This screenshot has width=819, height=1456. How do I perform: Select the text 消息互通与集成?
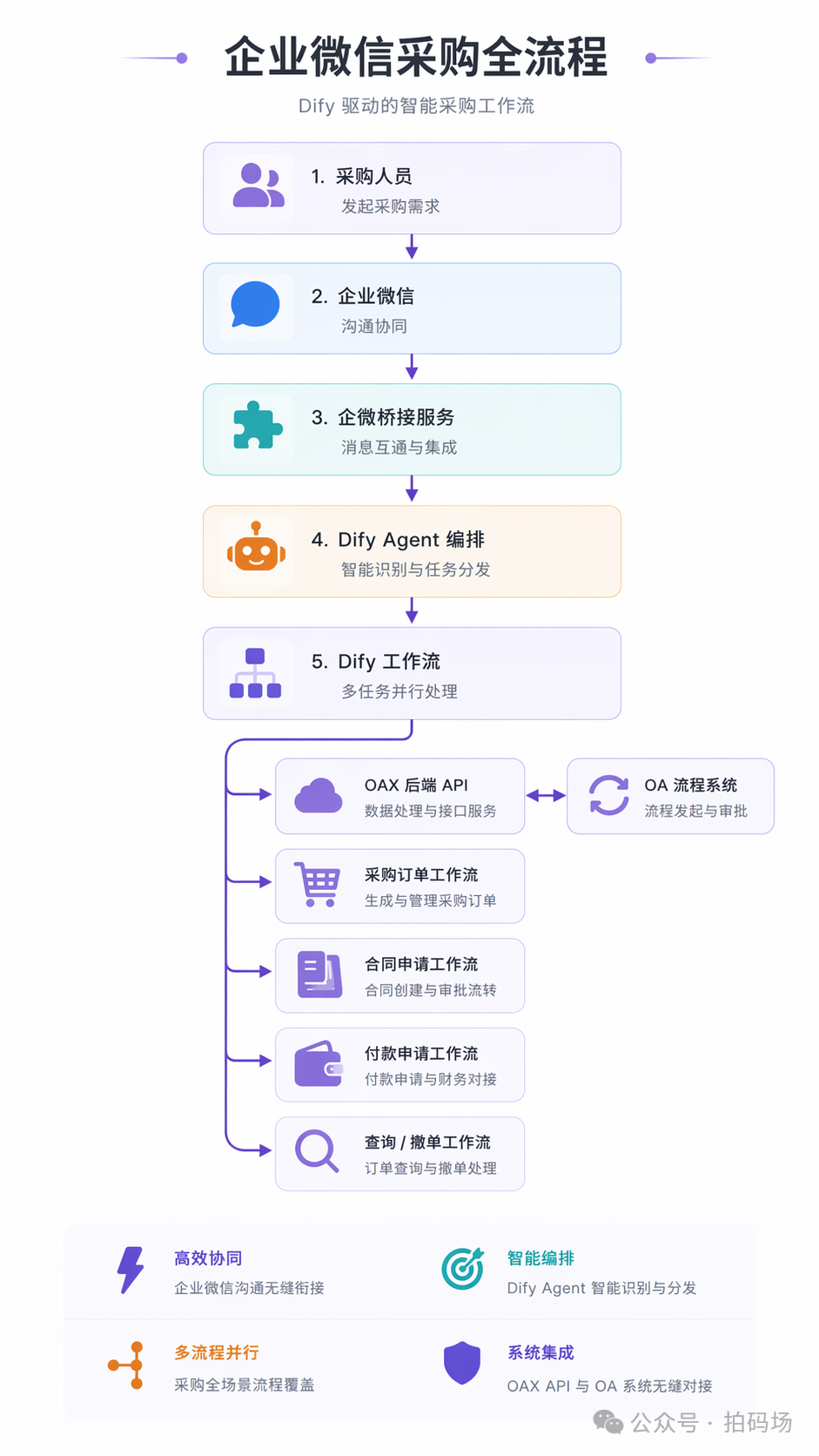click(399, 447)
